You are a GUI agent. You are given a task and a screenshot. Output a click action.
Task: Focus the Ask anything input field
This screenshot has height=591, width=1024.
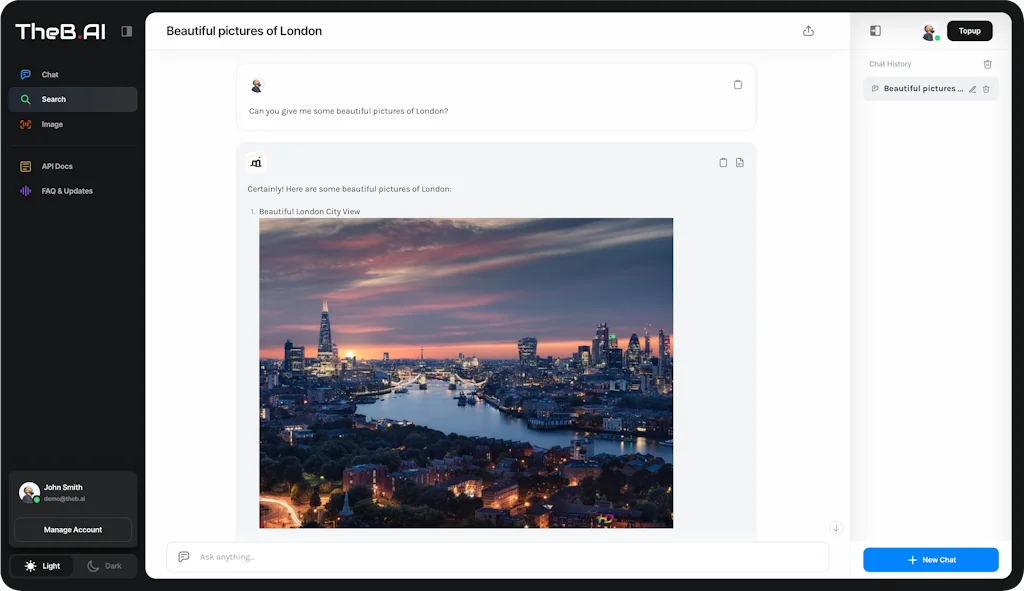[x=500, y=557]
